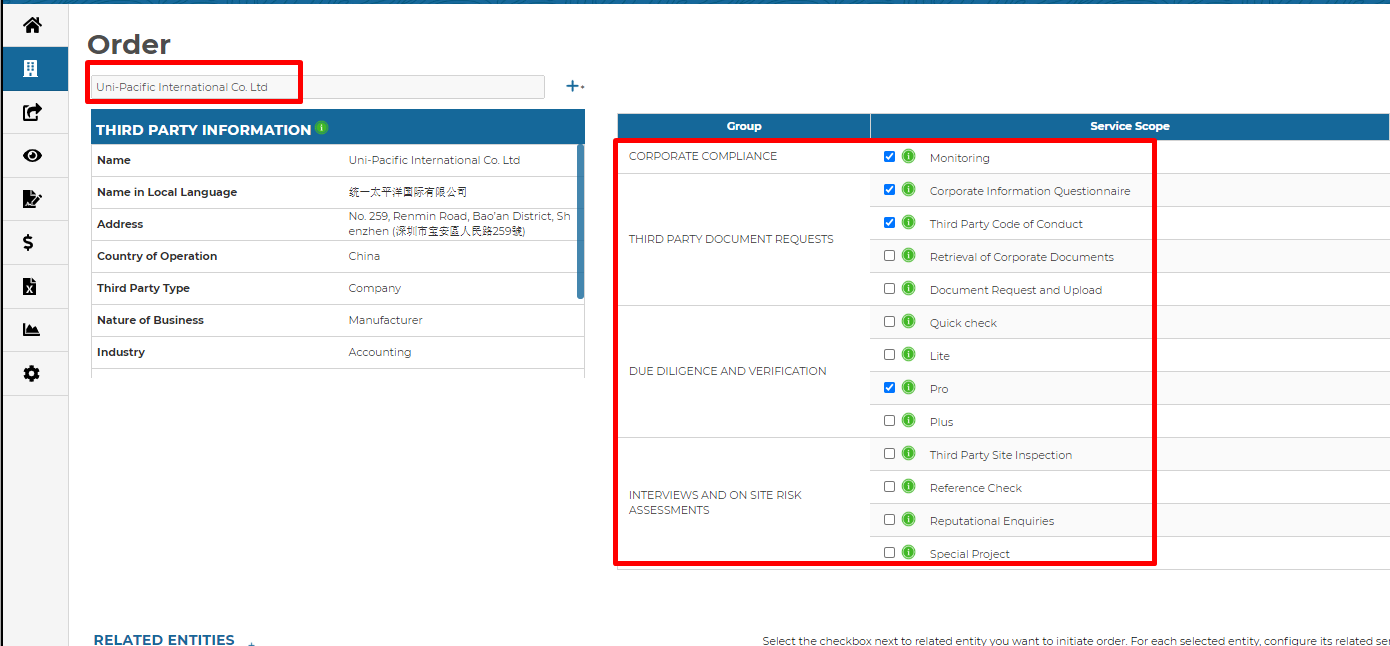This screenshot has height=646, width=1390.
Task: Click the info icon beside Third Party Information
Action: point(321,128)
